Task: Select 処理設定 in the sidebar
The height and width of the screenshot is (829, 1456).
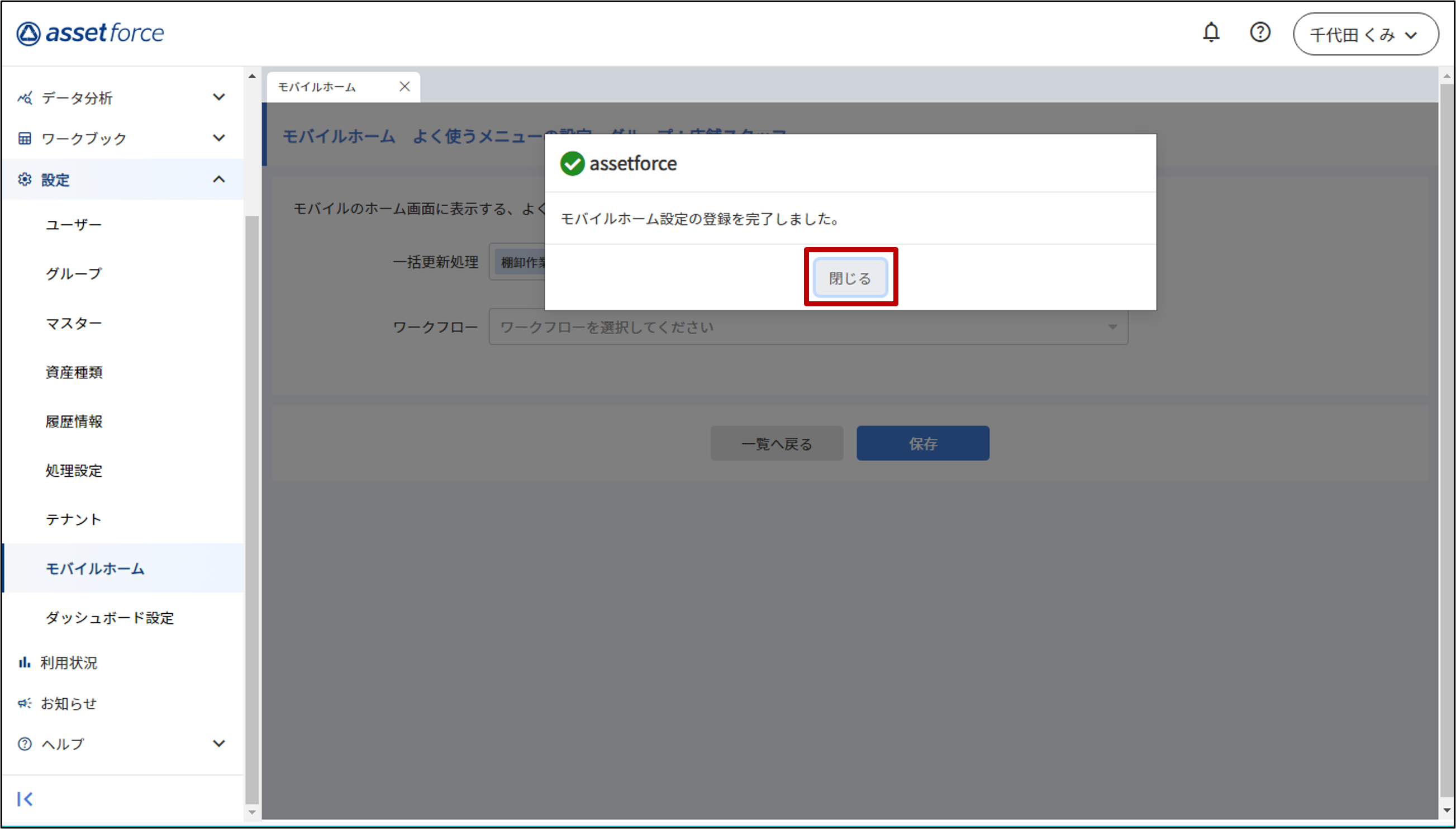Action: click(x=74, y=470)
